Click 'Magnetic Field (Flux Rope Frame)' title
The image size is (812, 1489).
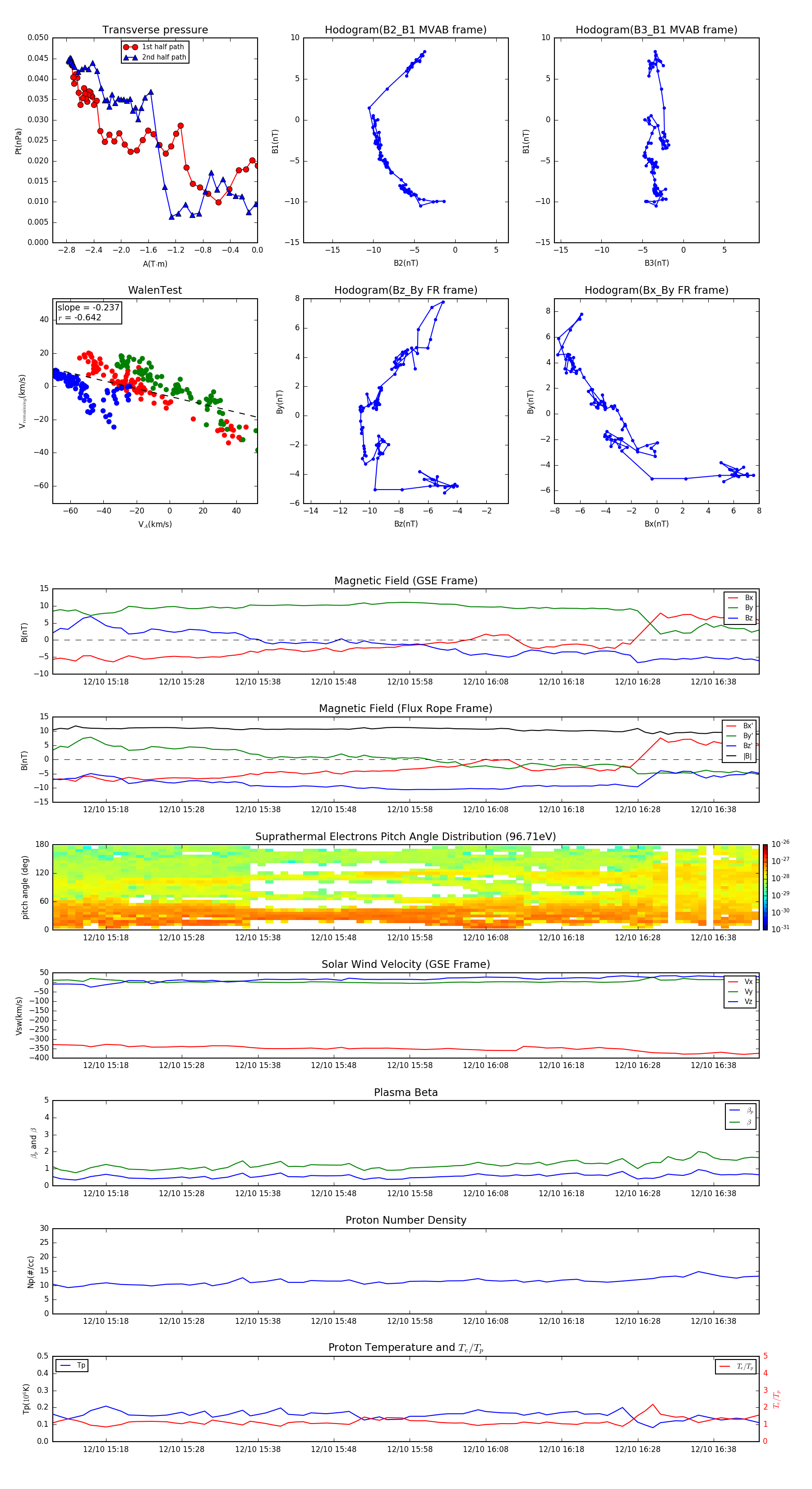coord(406,709)
